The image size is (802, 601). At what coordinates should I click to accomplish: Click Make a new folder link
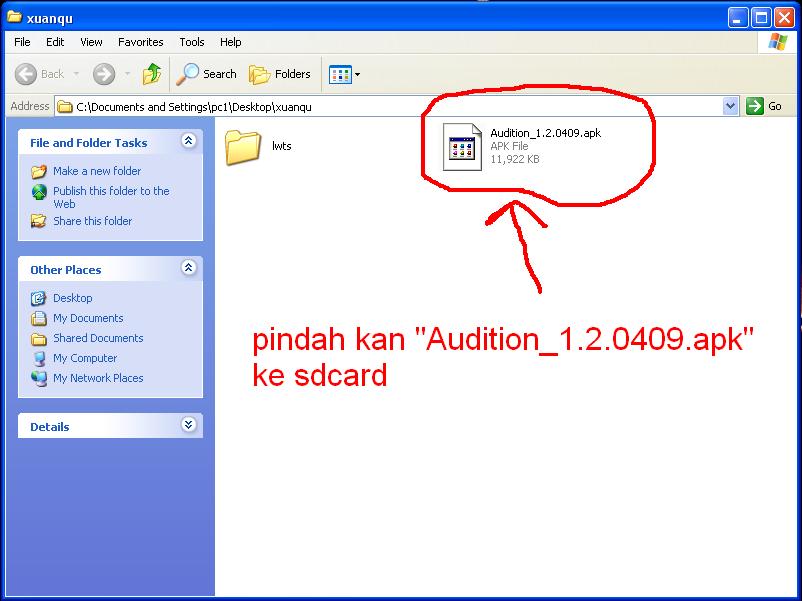pyautogui.click(x=97, y=171)
